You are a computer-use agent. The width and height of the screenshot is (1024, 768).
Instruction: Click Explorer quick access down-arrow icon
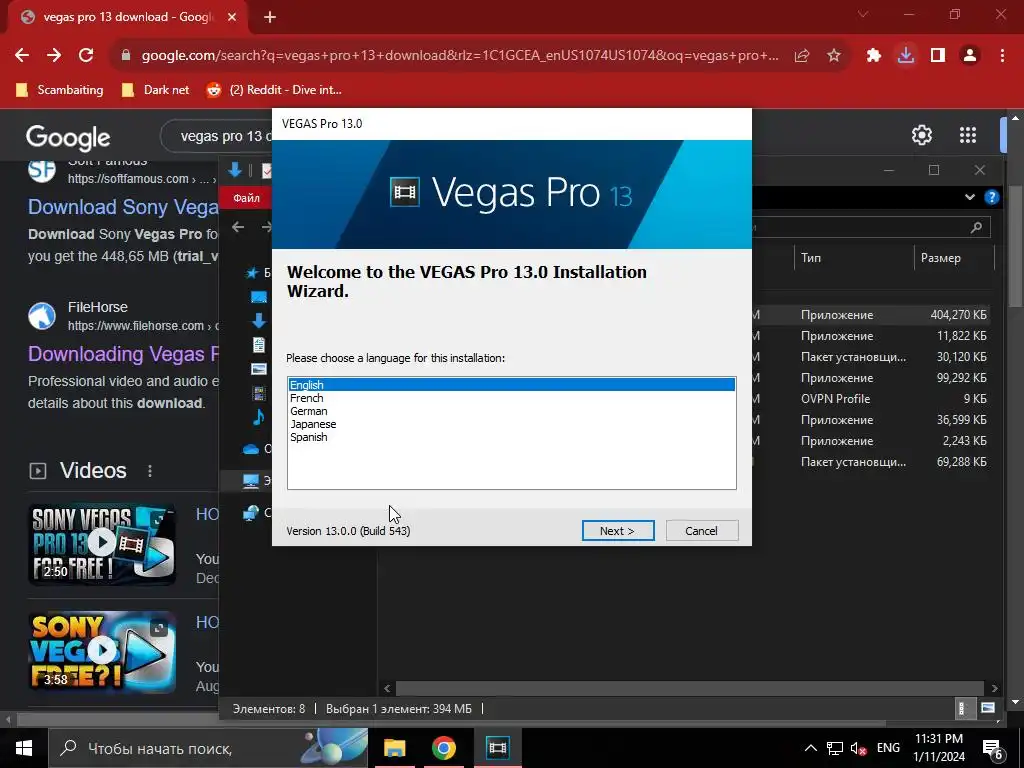click(x=235, y=170)
